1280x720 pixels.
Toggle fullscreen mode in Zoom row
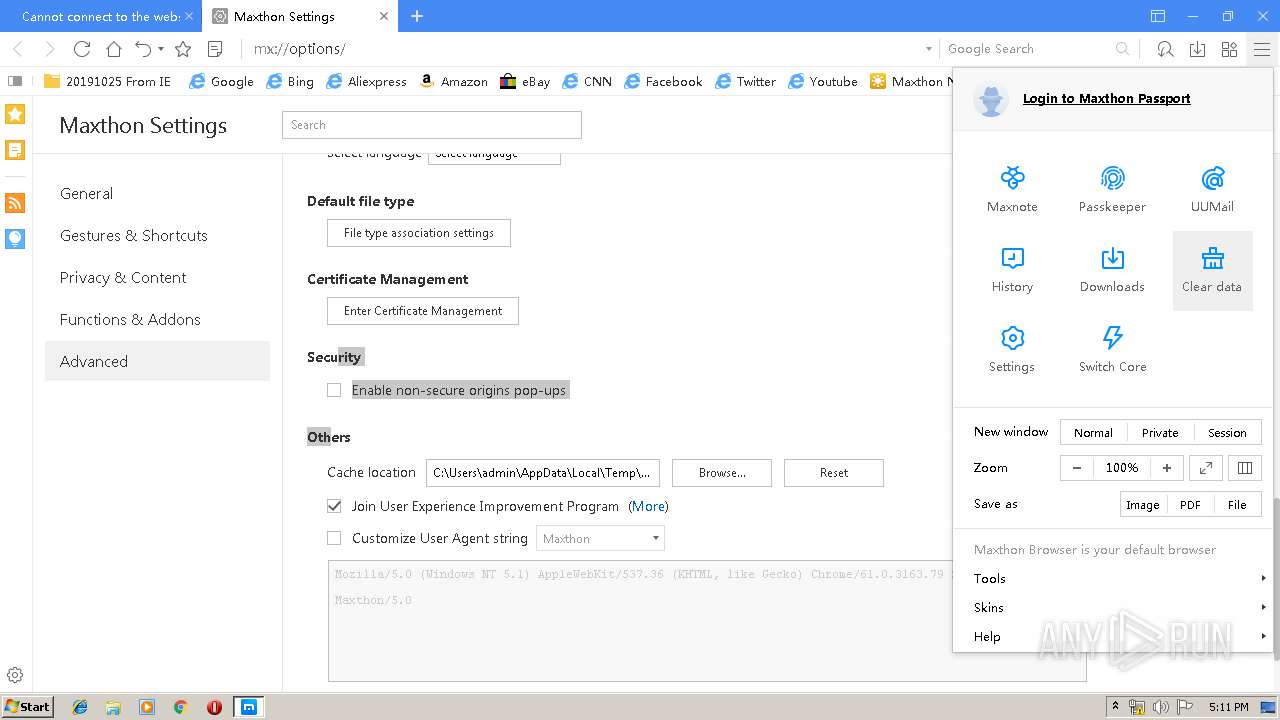(x=1205, y=468)
